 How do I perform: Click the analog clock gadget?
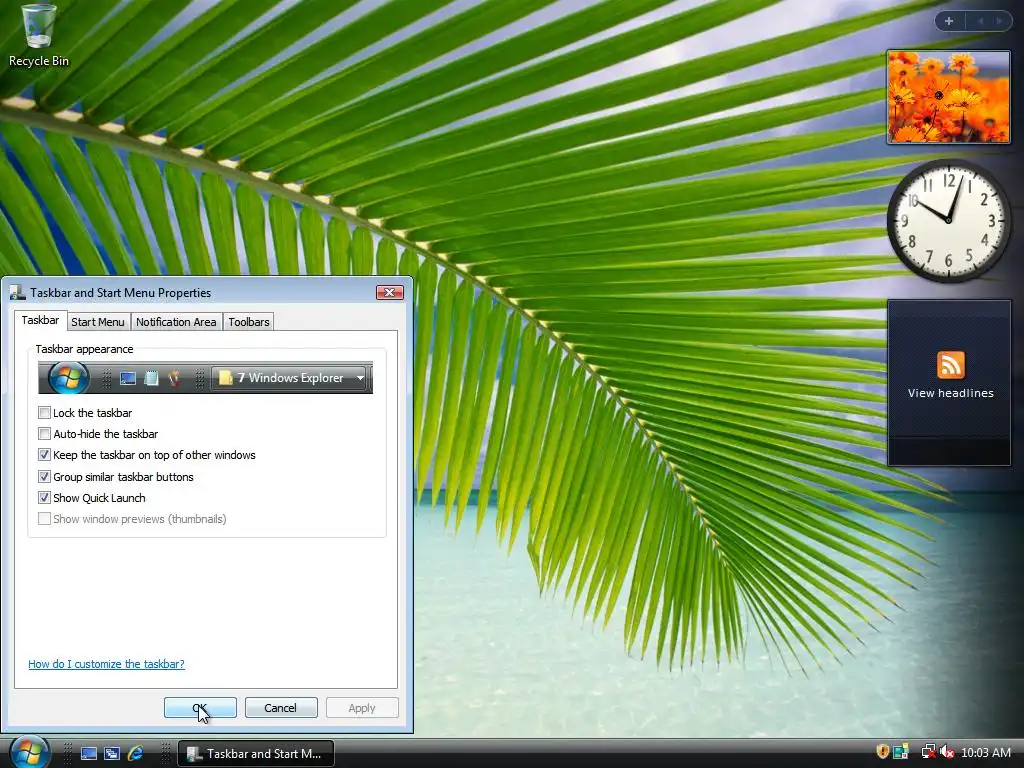click(948, 221)
